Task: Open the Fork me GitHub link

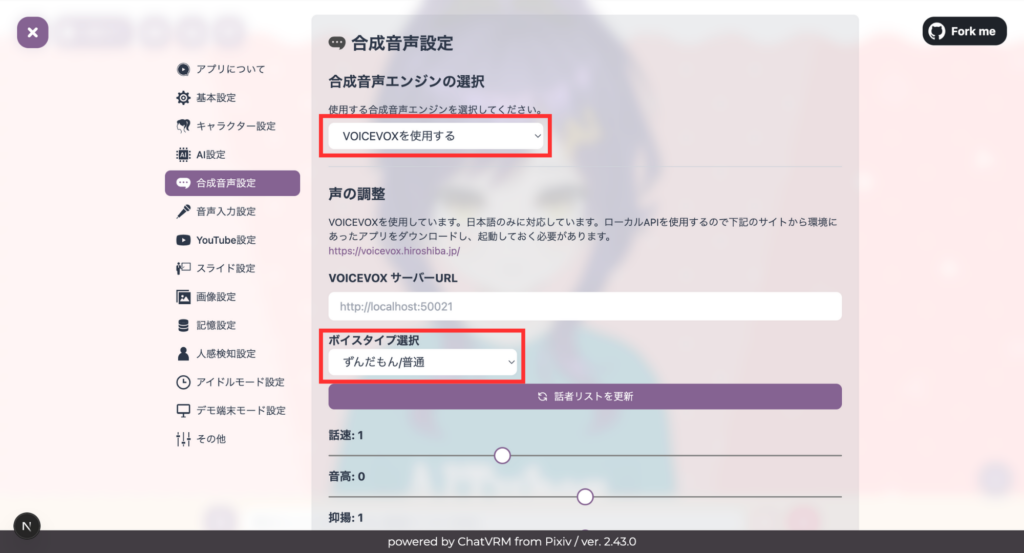Action: point(964,31)
